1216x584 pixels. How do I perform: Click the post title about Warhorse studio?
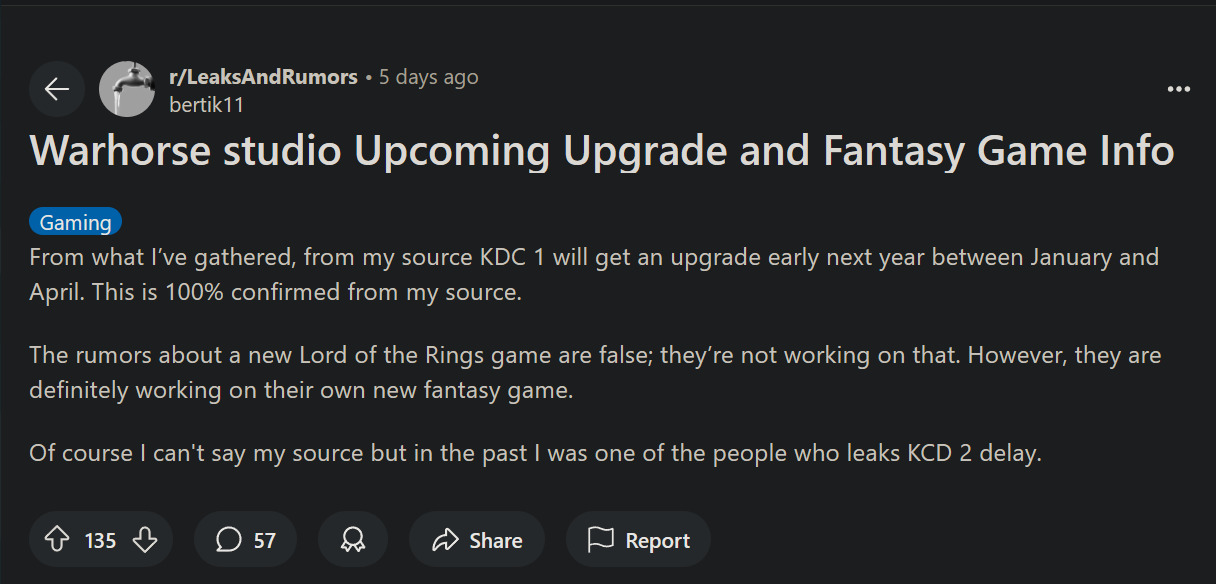(x=602, y=151)
